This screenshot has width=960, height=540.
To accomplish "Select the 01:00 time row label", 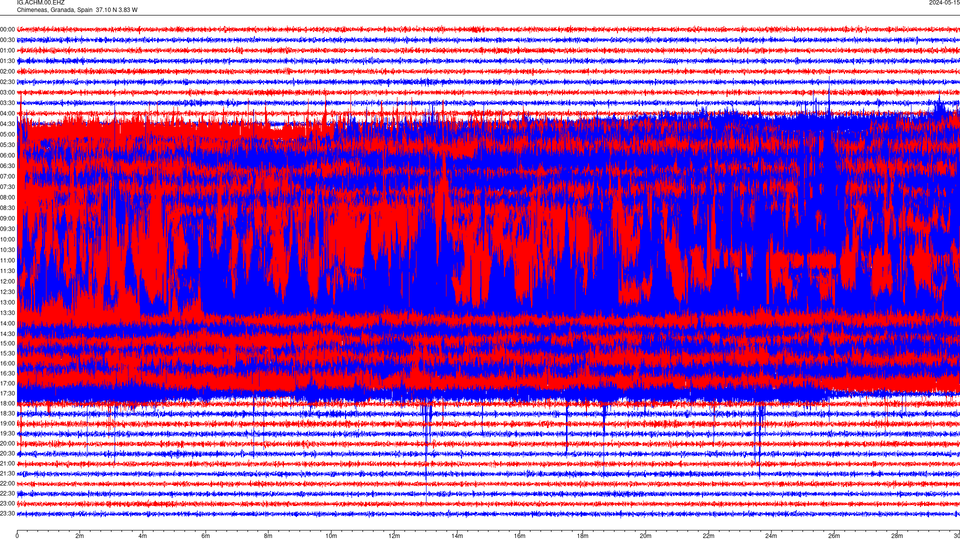I will click(7, 50).
